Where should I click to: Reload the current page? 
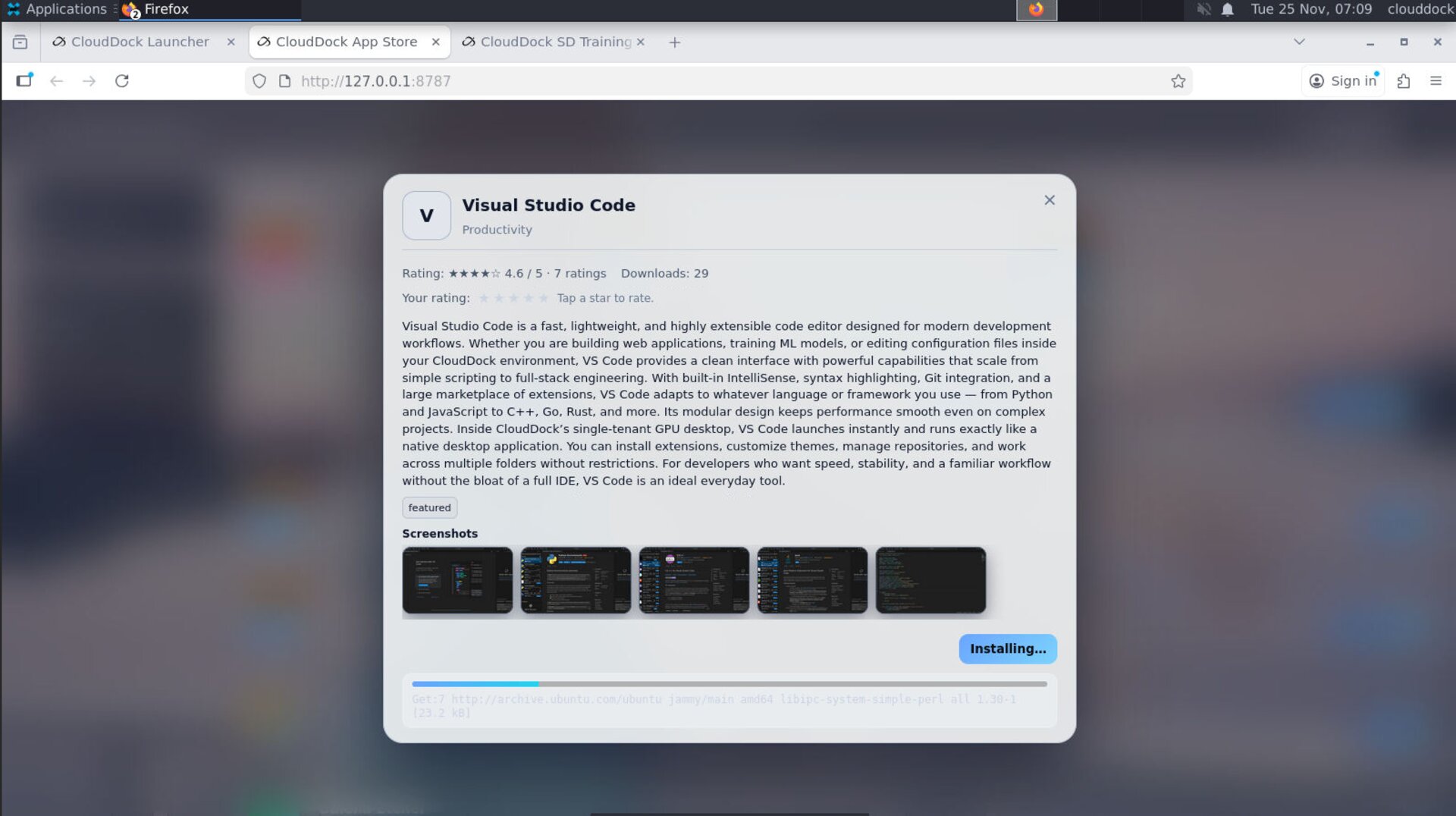[123, 81]
